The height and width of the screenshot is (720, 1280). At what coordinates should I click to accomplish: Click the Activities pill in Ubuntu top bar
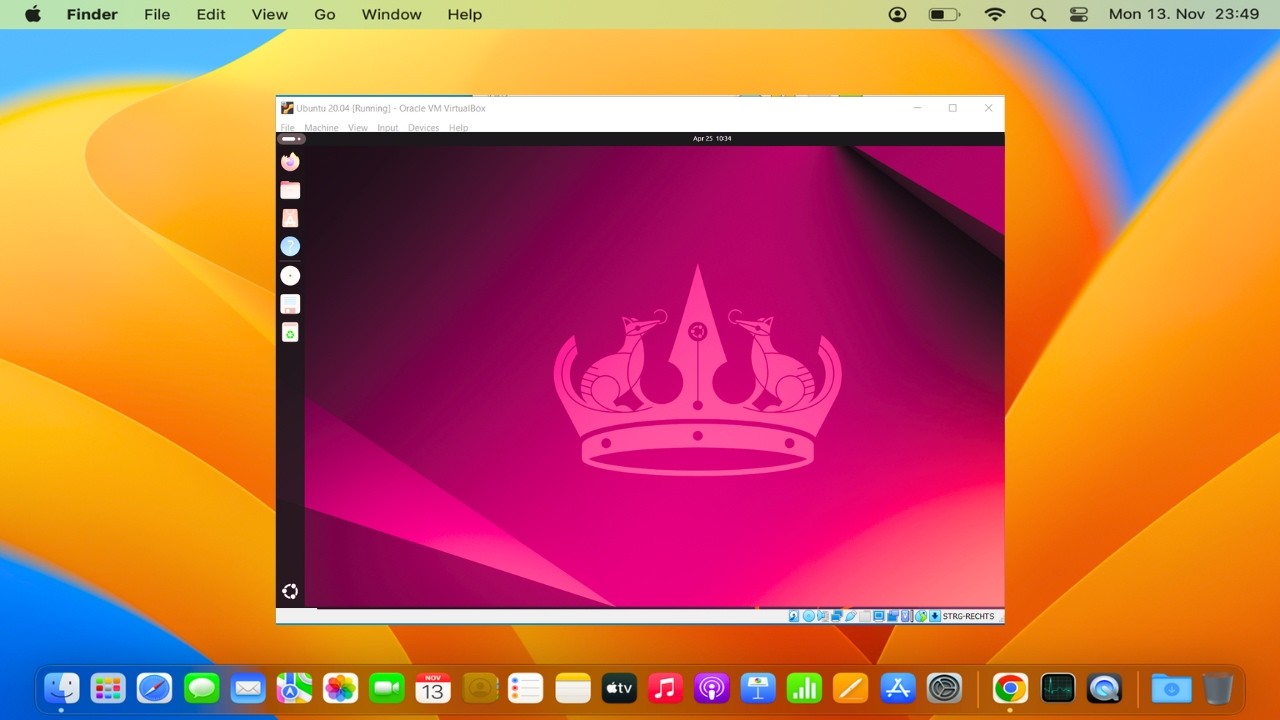tap(291, 139)
